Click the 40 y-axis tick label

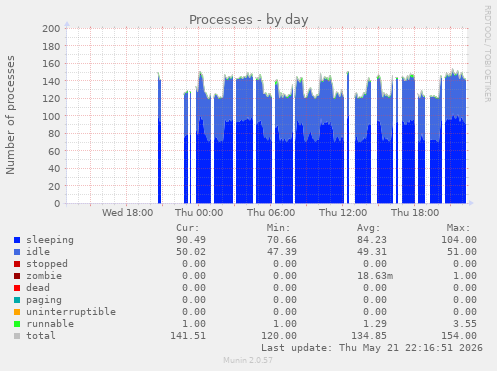[54, 169]
